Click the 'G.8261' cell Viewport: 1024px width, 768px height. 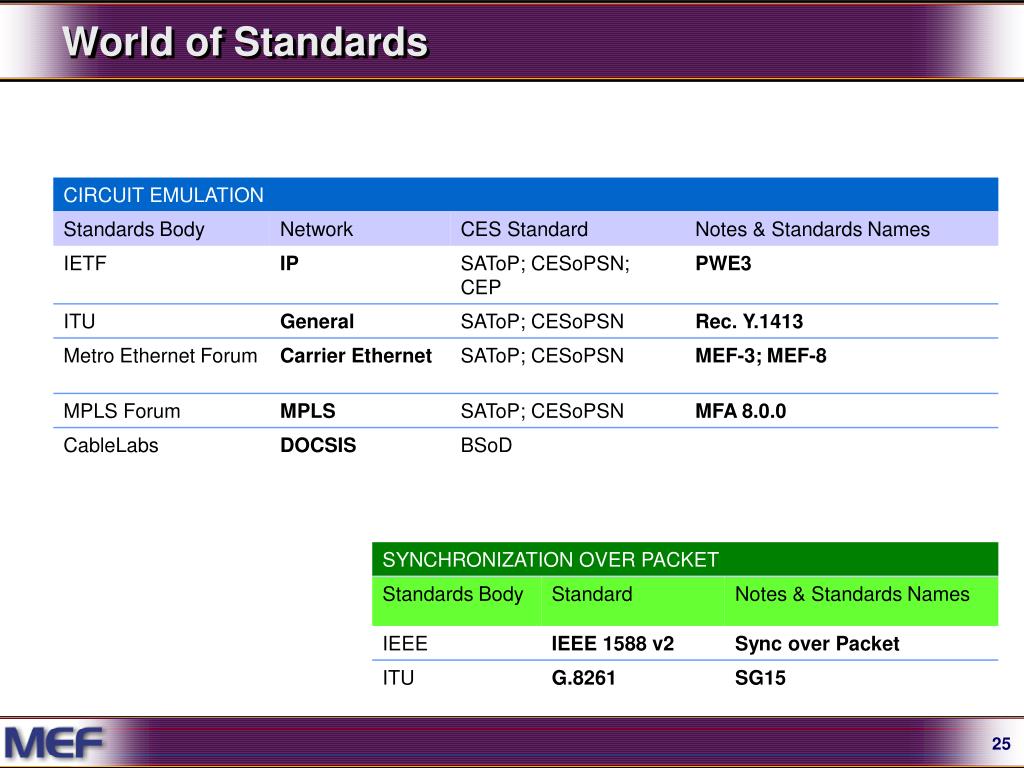[584, 677]
